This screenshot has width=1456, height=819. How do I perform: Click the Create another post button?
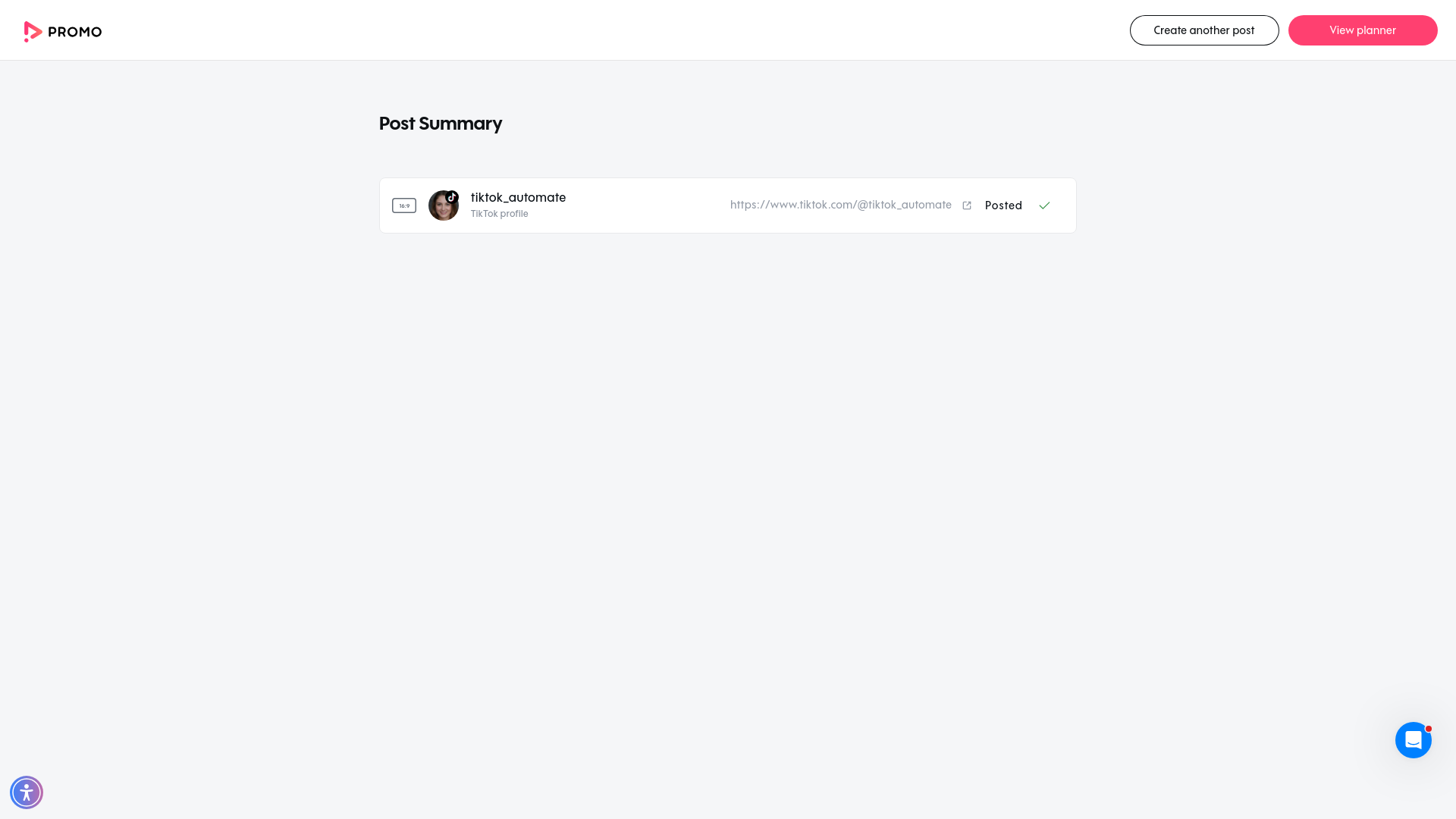(1204, 30)
